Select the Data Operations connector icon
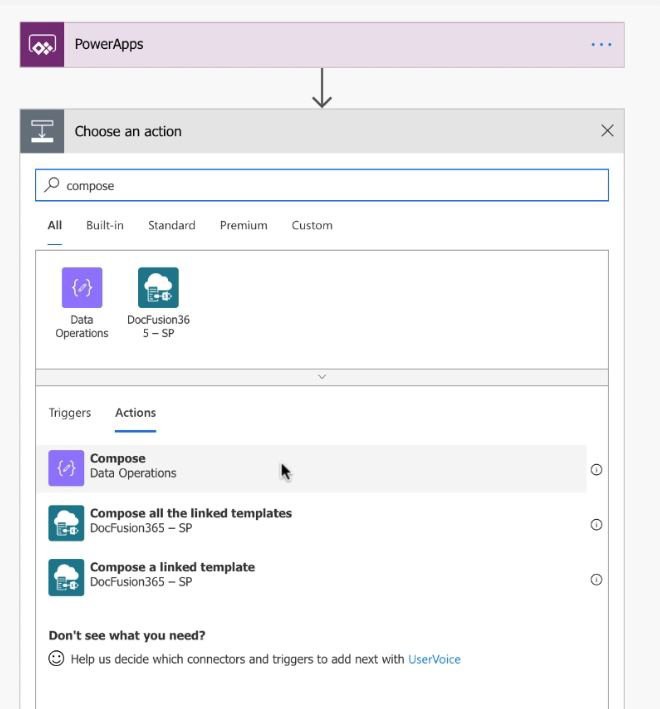Viewport: 660px width, 709px height. (82, 288)
